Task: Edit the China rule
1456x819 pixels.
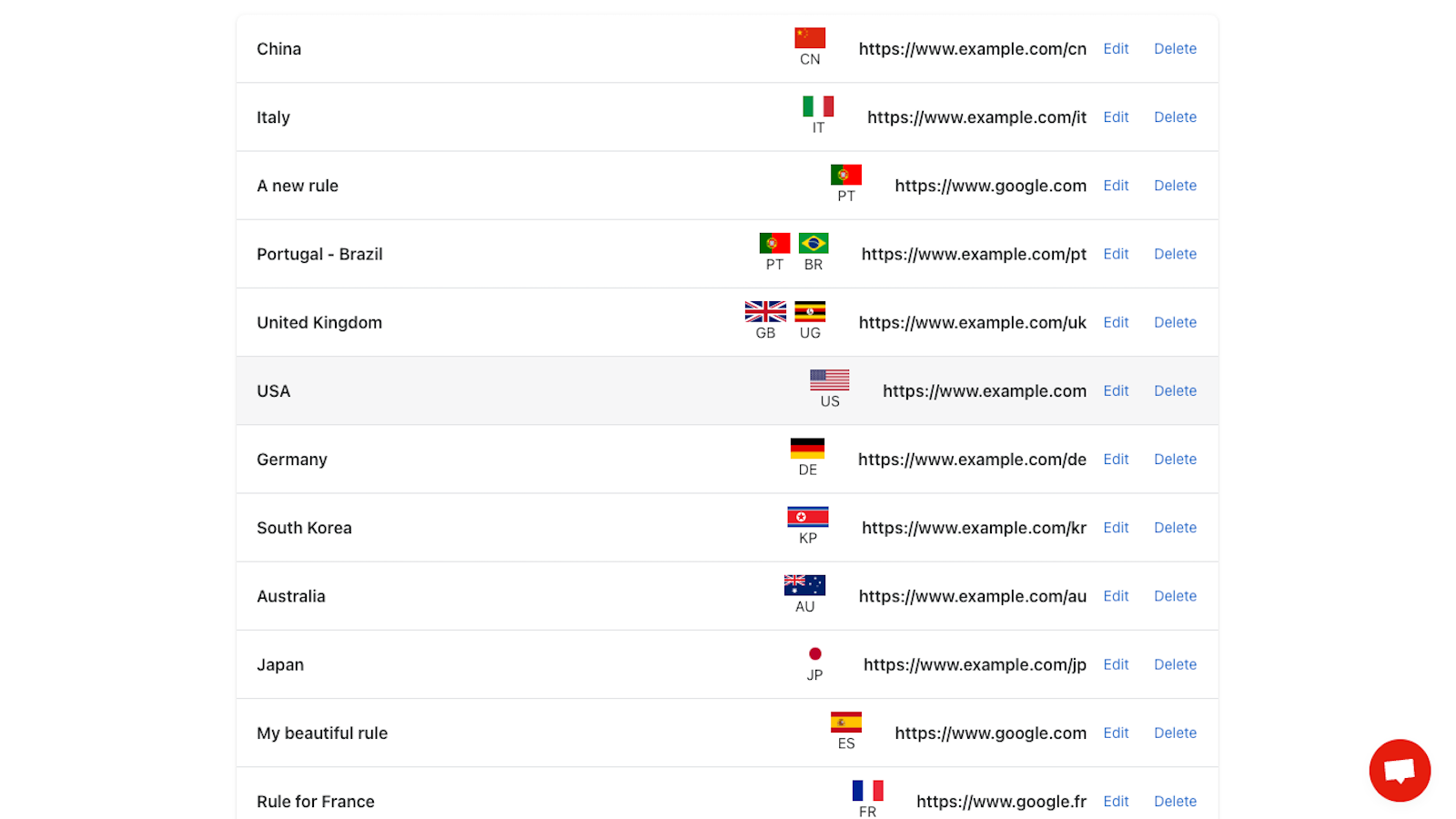Action: click(x=1116, y=49)
